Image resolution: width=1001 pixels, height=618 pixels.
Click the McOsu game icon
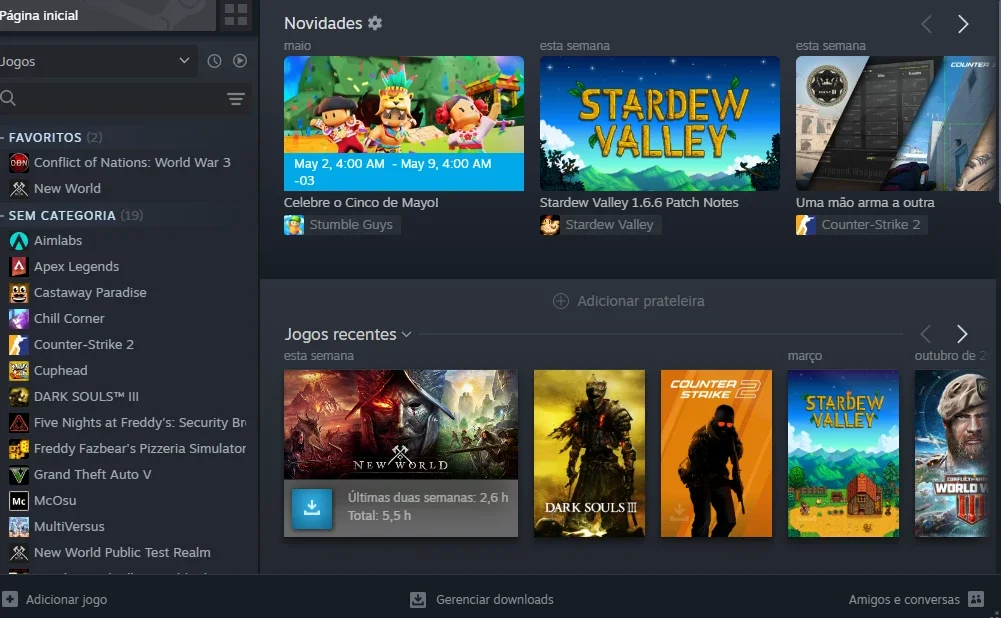coord(19,501)
